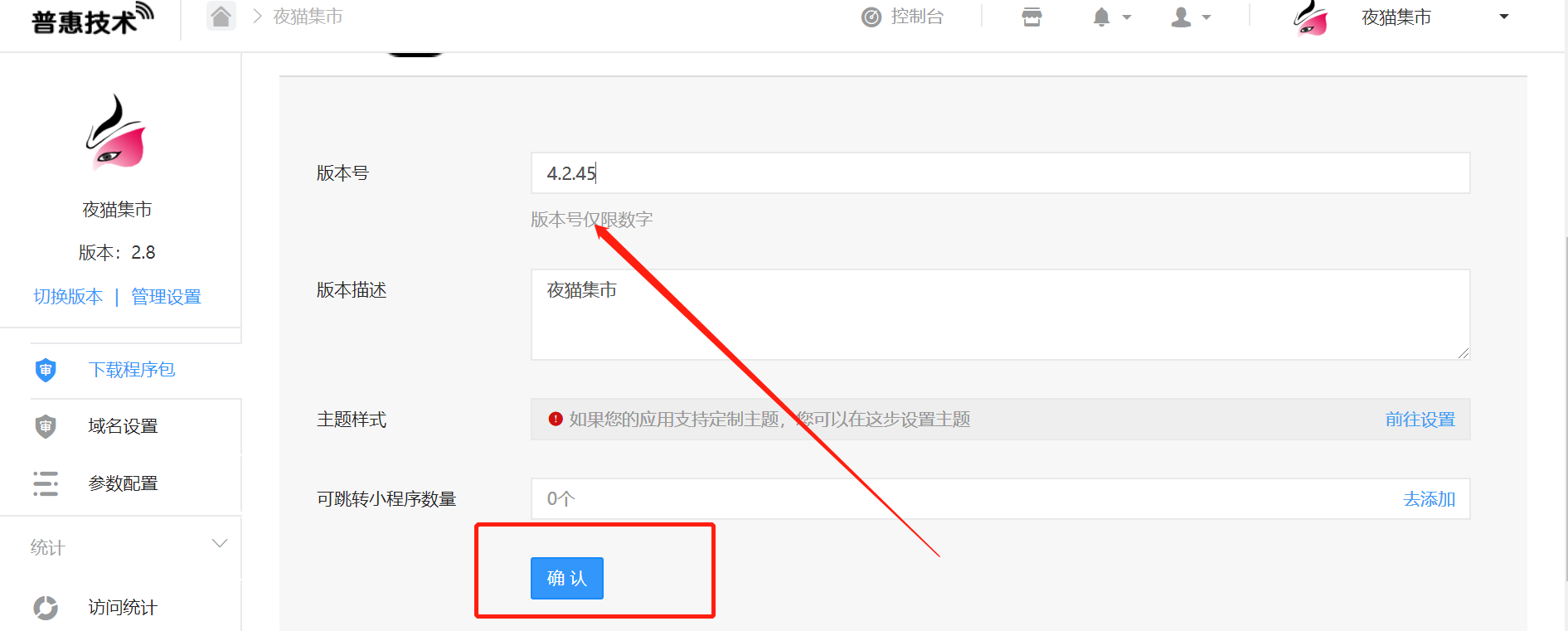Expand the user profile dropdown arrow
The image size is (1568, 631).
pyautogui.click(x=1206, y=17)
